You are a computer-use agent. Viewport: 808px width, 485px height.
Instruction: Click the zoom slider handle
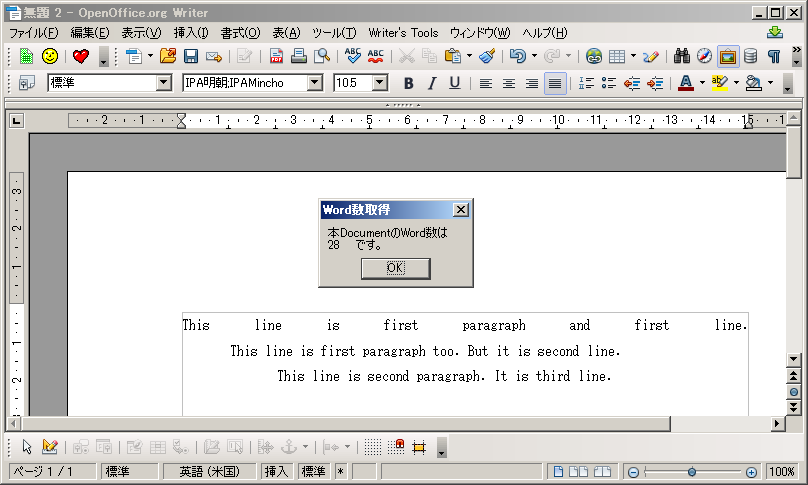(x=692, y=472)
